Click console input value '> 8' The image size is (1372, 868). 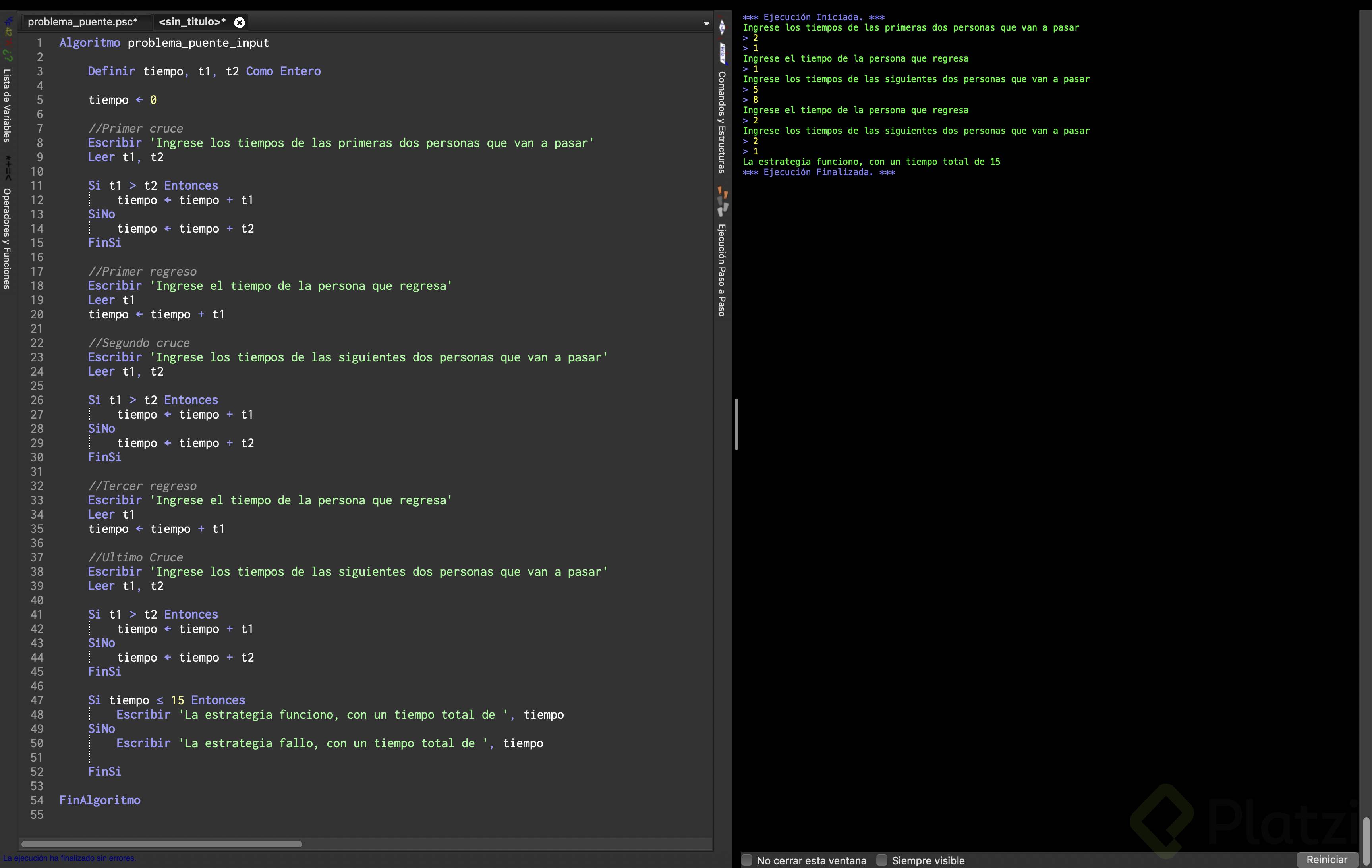(x=750, y=100)
